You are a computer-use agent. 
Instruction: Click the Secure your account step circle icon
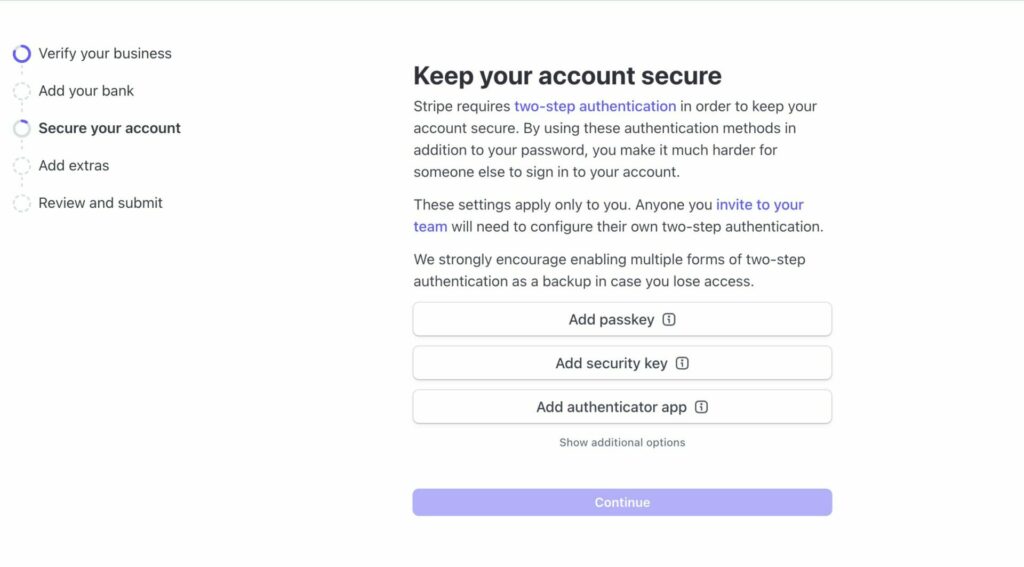[22, 128]
